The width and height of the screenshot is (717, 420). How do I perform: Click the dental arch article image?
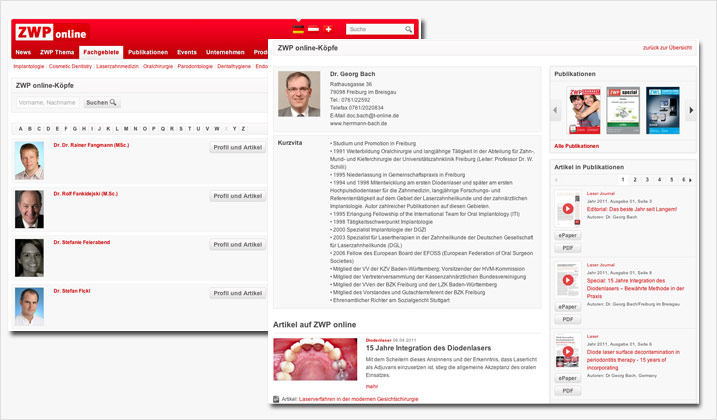coord(315,359)
